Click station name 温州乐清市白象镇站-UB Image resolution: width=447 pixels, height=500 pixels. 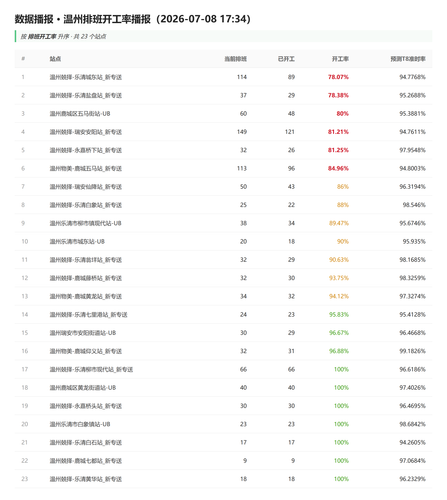click(x=80, y=424)
